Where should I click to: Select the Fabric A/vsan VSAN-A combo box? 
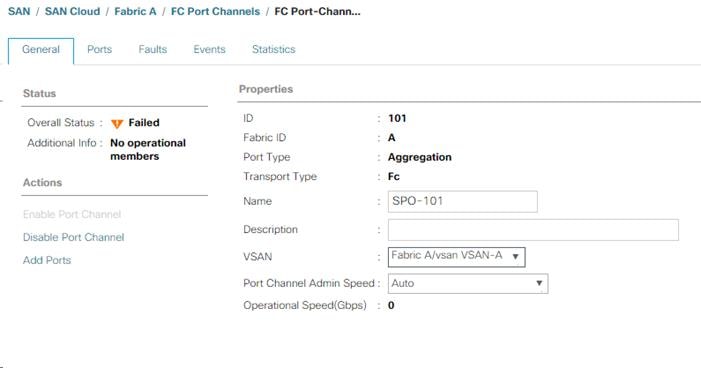pyautogui.click(x=456, y=257)
